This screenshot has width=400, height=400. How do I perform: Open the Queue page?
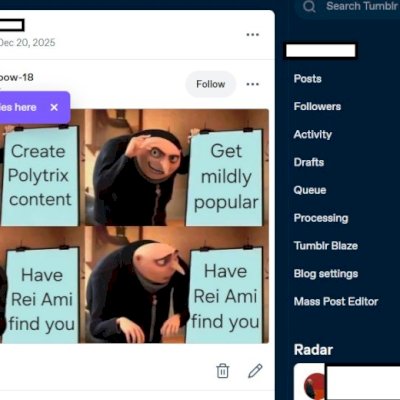pyautogui.click(x=310, y=190)
